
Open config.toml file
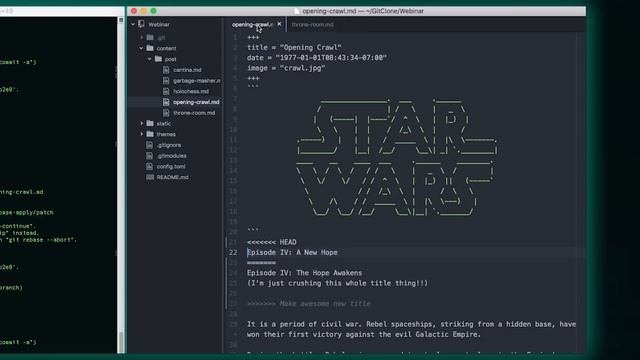pyautogui.click(x=171, y=167)
